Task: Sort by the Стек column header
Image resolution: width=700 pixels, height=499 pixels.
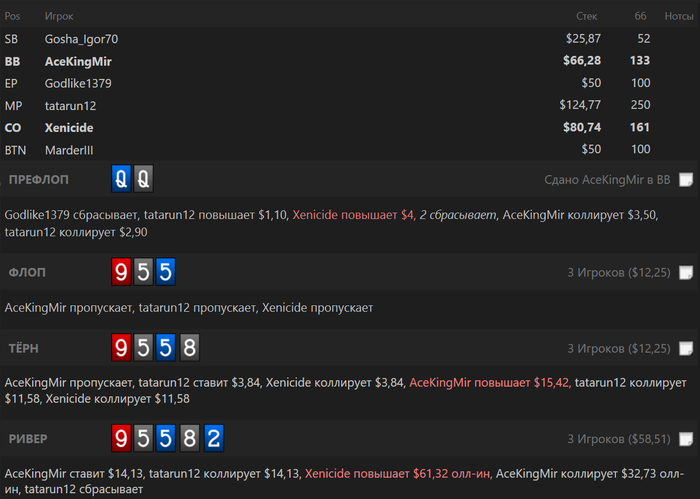Action: coord(587,17)
